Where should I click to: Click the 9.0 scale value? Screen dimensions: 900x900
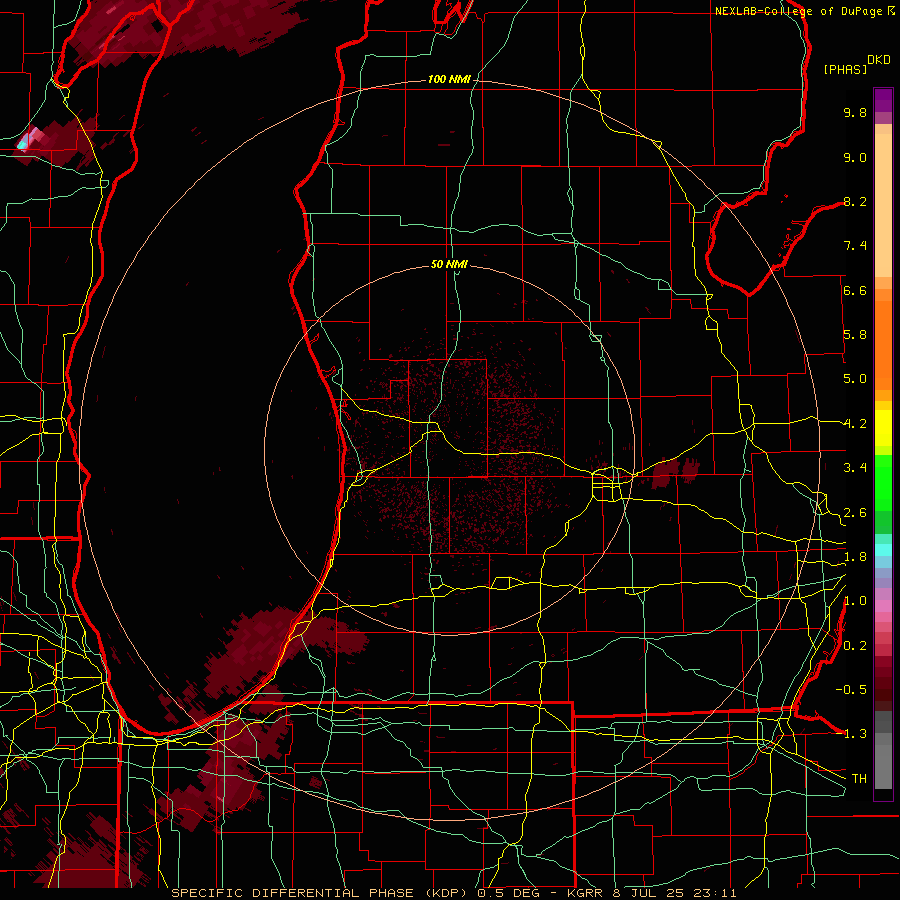click(x=855, y=157)
